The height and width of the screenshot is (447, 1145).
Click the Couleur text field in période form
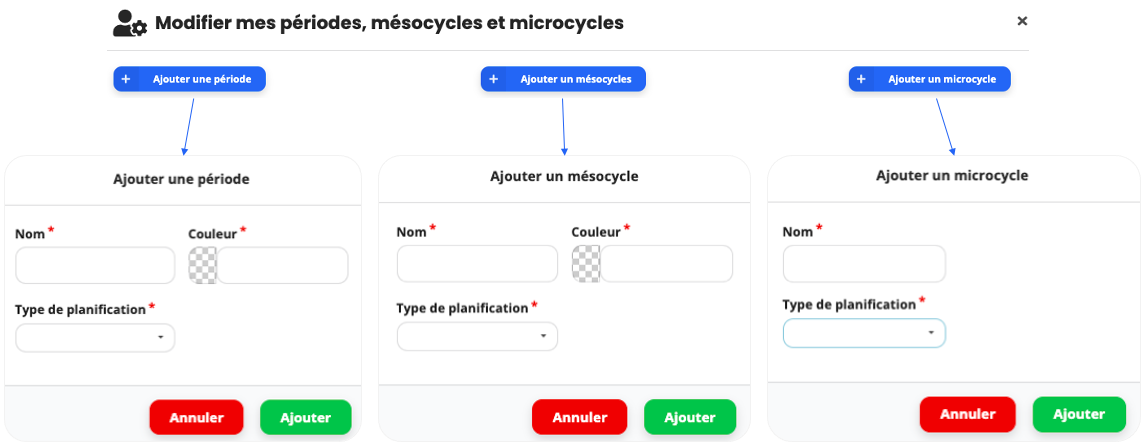283,265
